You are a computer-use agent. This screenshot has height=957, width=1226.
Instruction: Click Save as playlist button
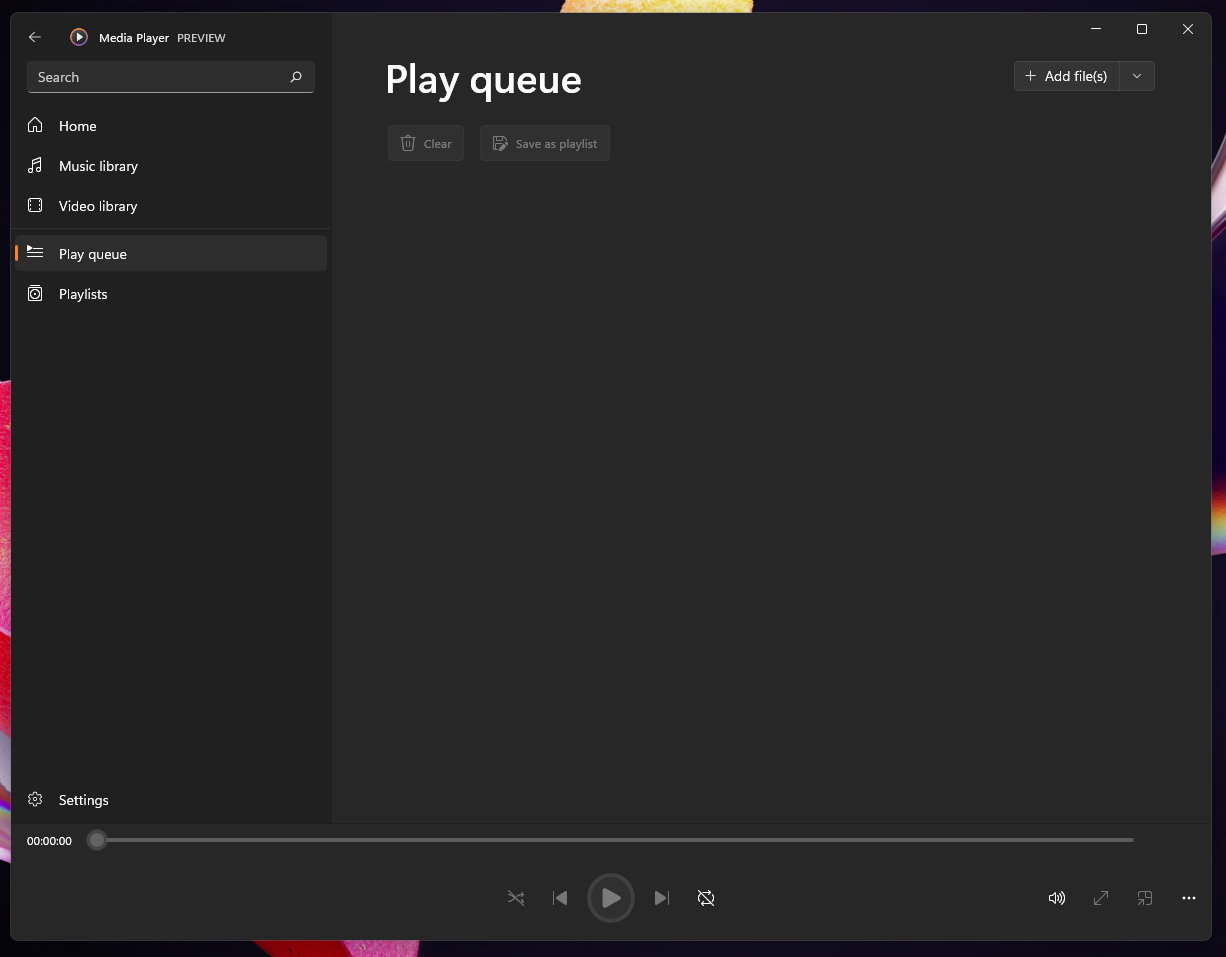545,143
